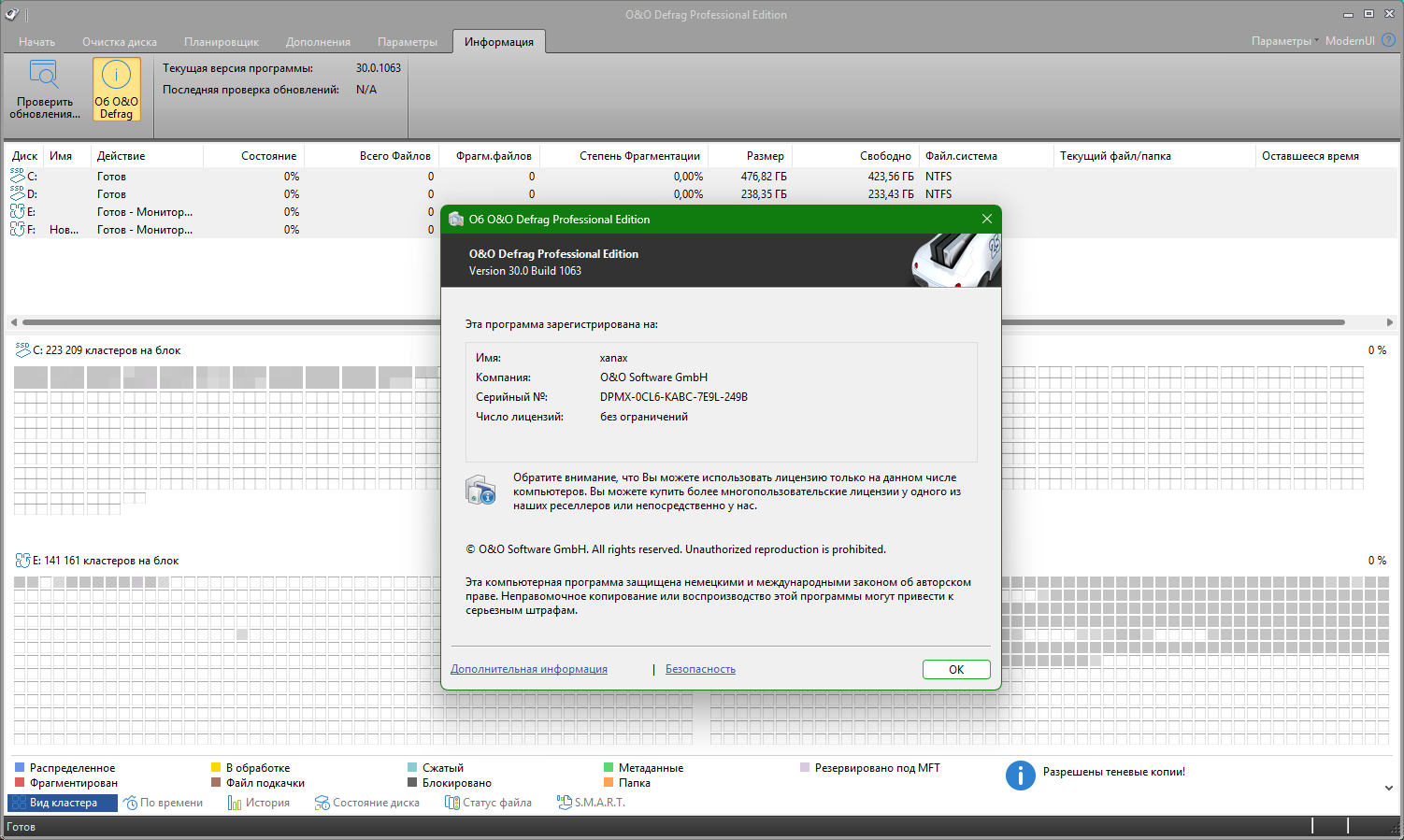
Task: Click the size value 476,82 ГБ
Action: [764, 177]
